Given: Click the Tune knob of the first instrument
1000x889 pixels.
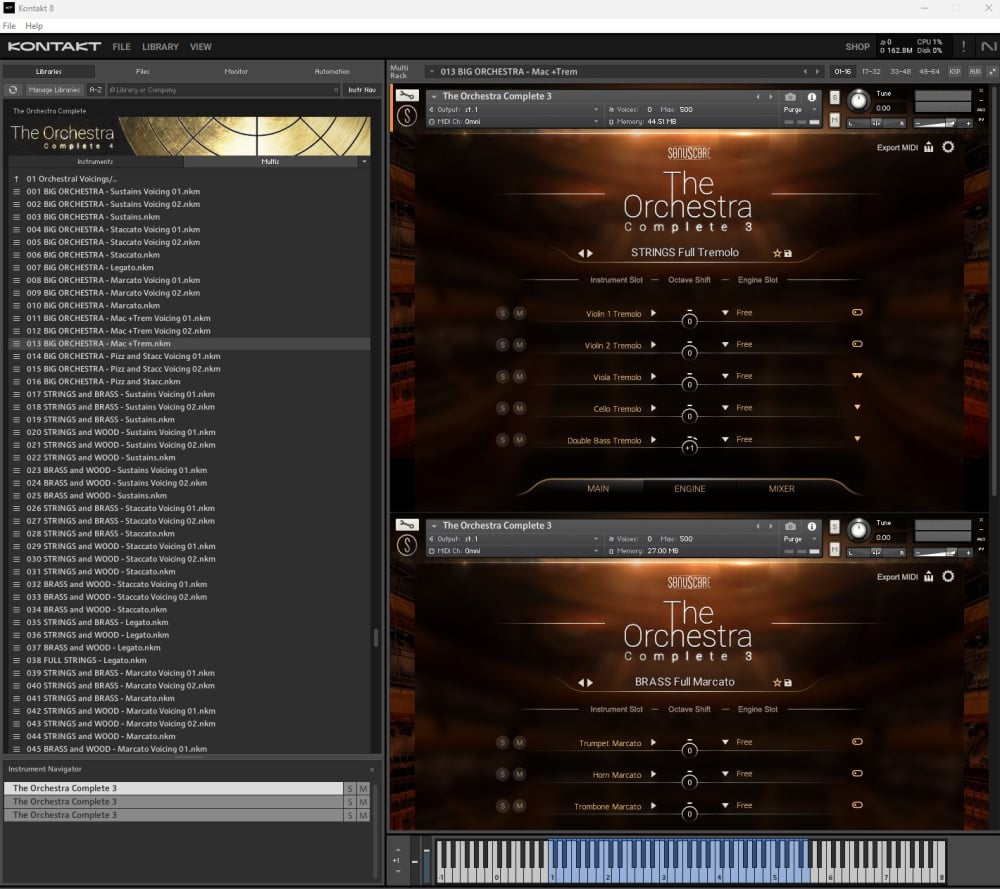Looking at the screenshot, I should (x=858, y=100).
